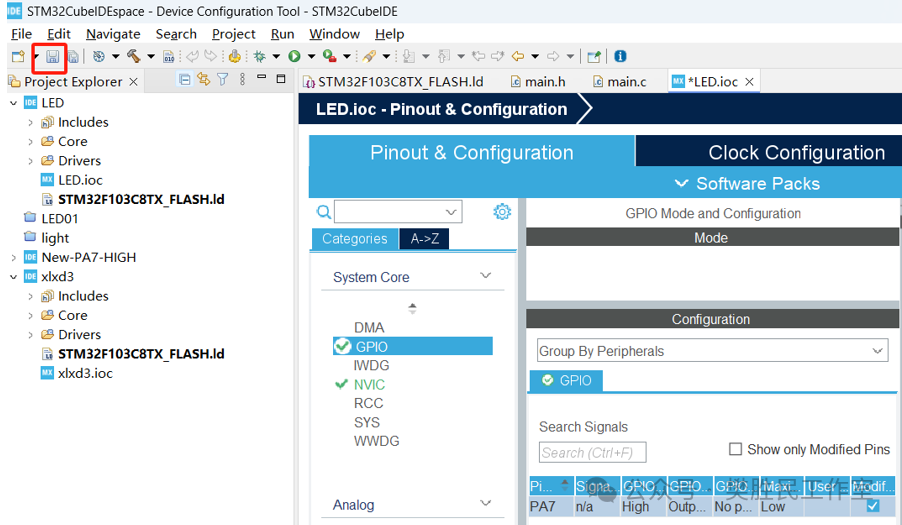
Task: Click the filter funnel icon
Action: 223,79
